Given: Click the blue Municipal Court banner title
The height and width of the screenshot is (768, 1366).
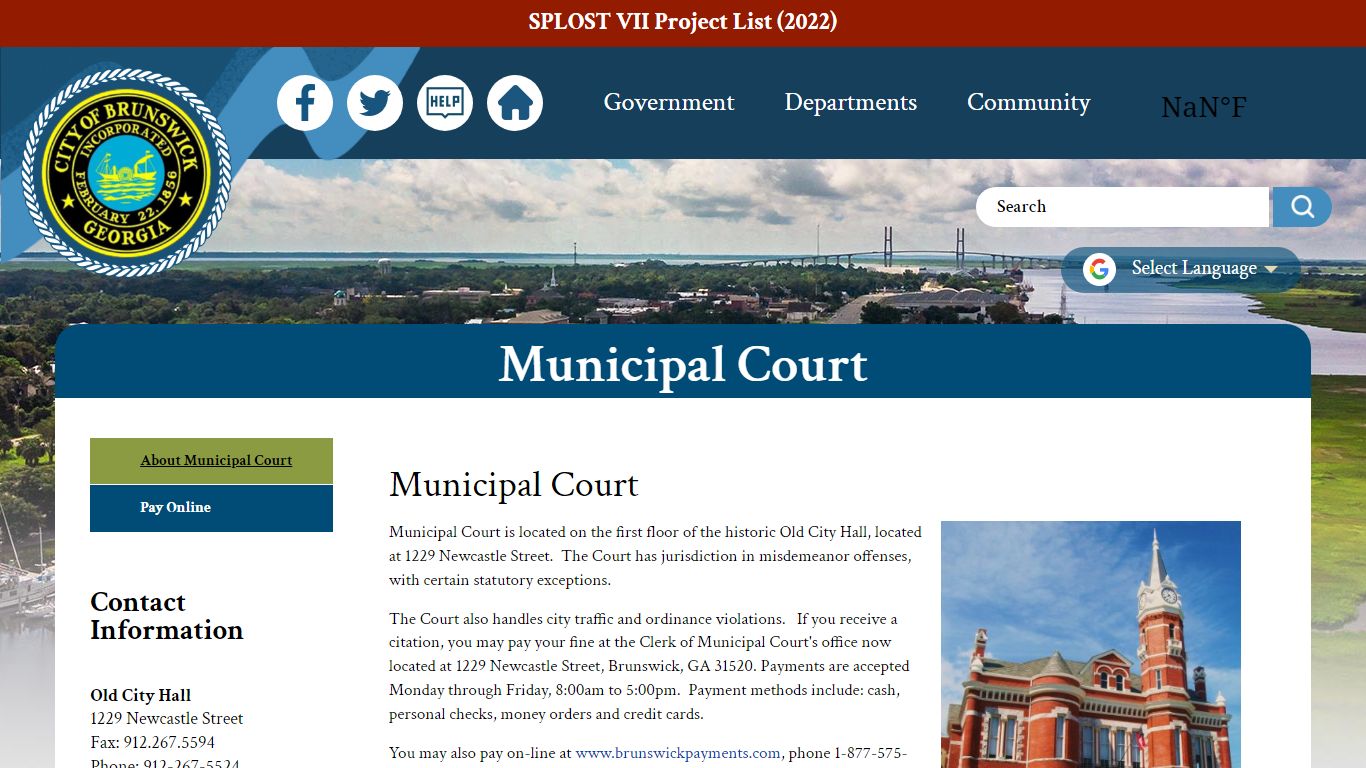Looking at the screenshot, I should pyautogui.click(x=683, y=364).
